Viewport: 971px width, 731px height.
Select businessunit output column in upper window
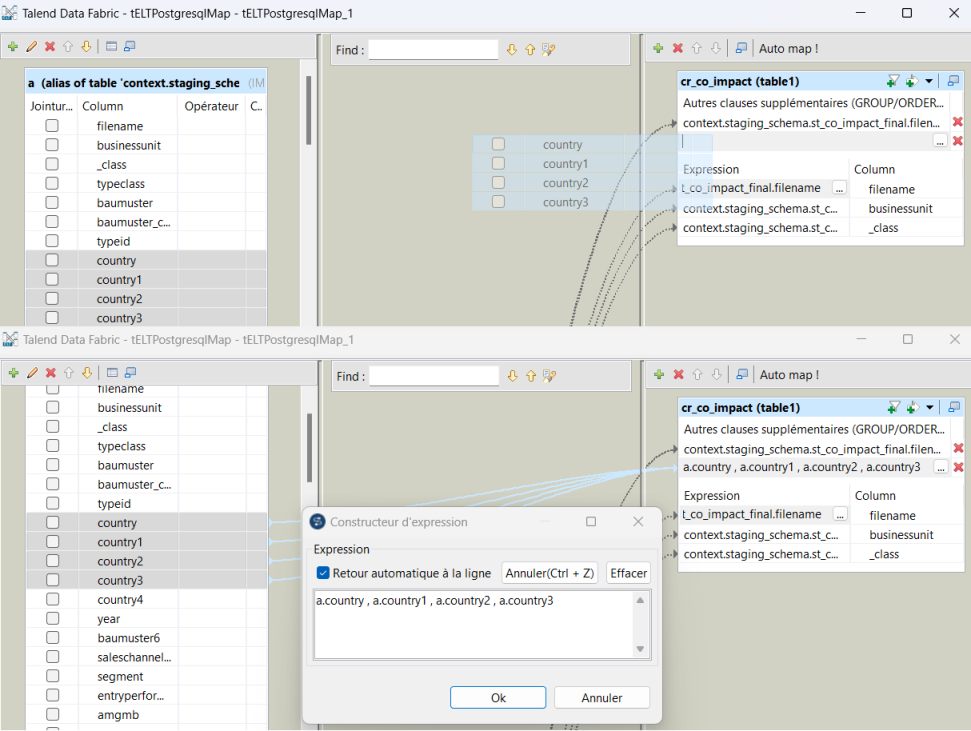[900, 209]
